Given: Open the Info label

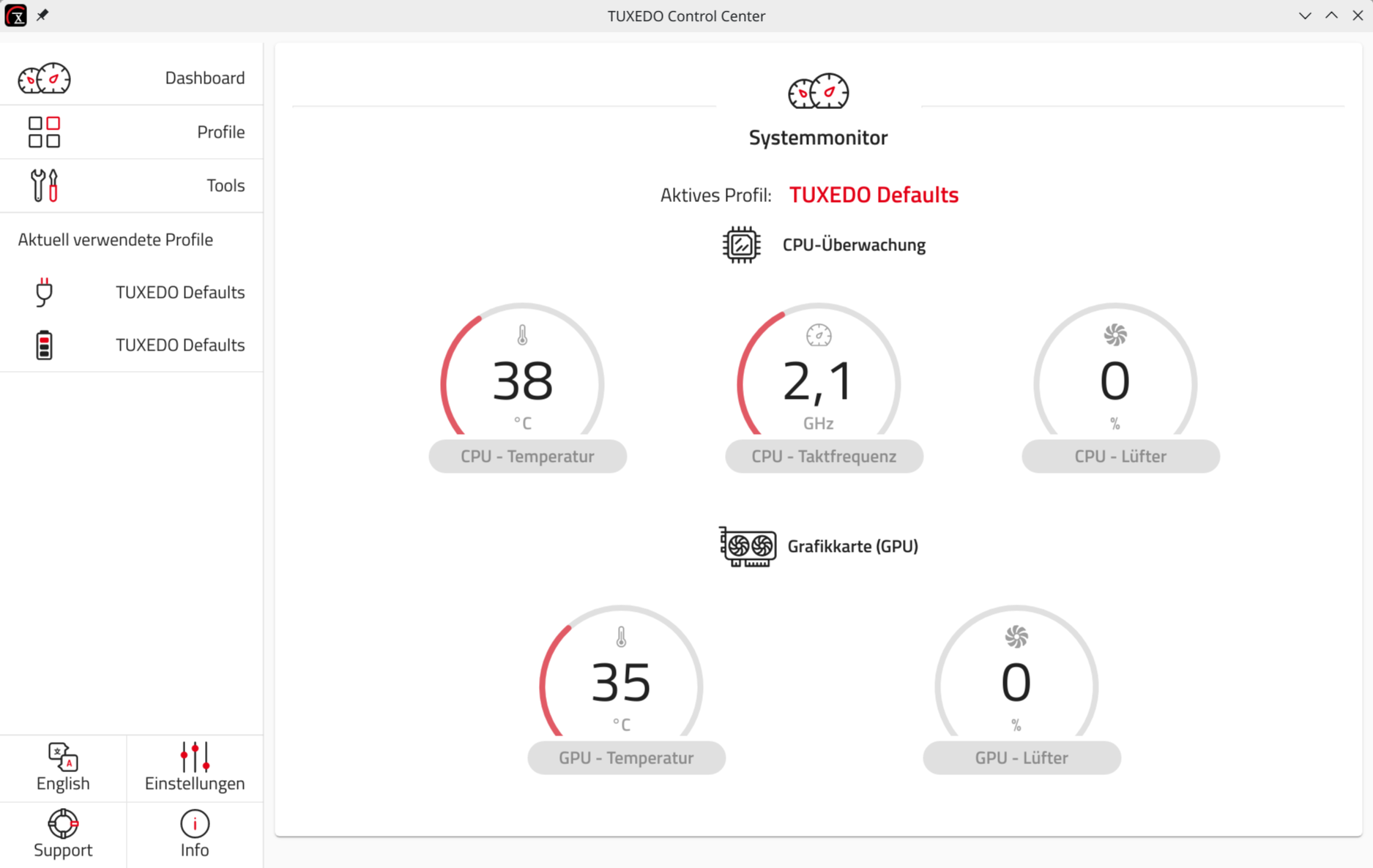Looking at the screenshot, I should coord(195,850).
